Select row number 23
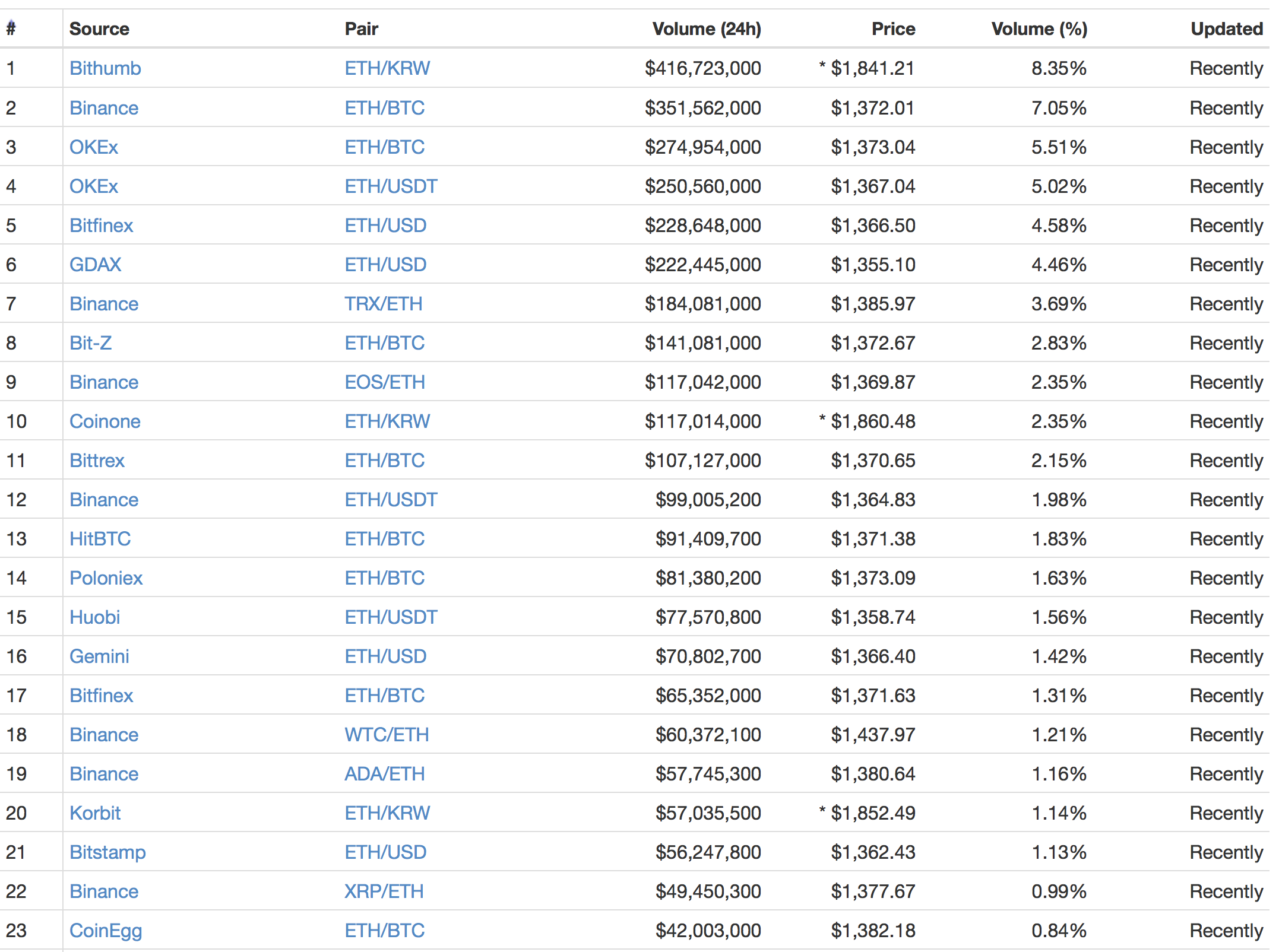This screenshot has width=1279, height=952. 16,931
